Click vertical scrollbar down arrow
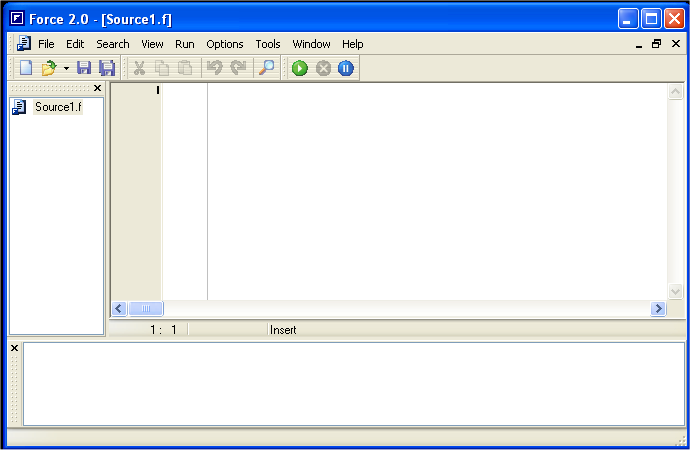The image size is (690, 450). [675, 291]
